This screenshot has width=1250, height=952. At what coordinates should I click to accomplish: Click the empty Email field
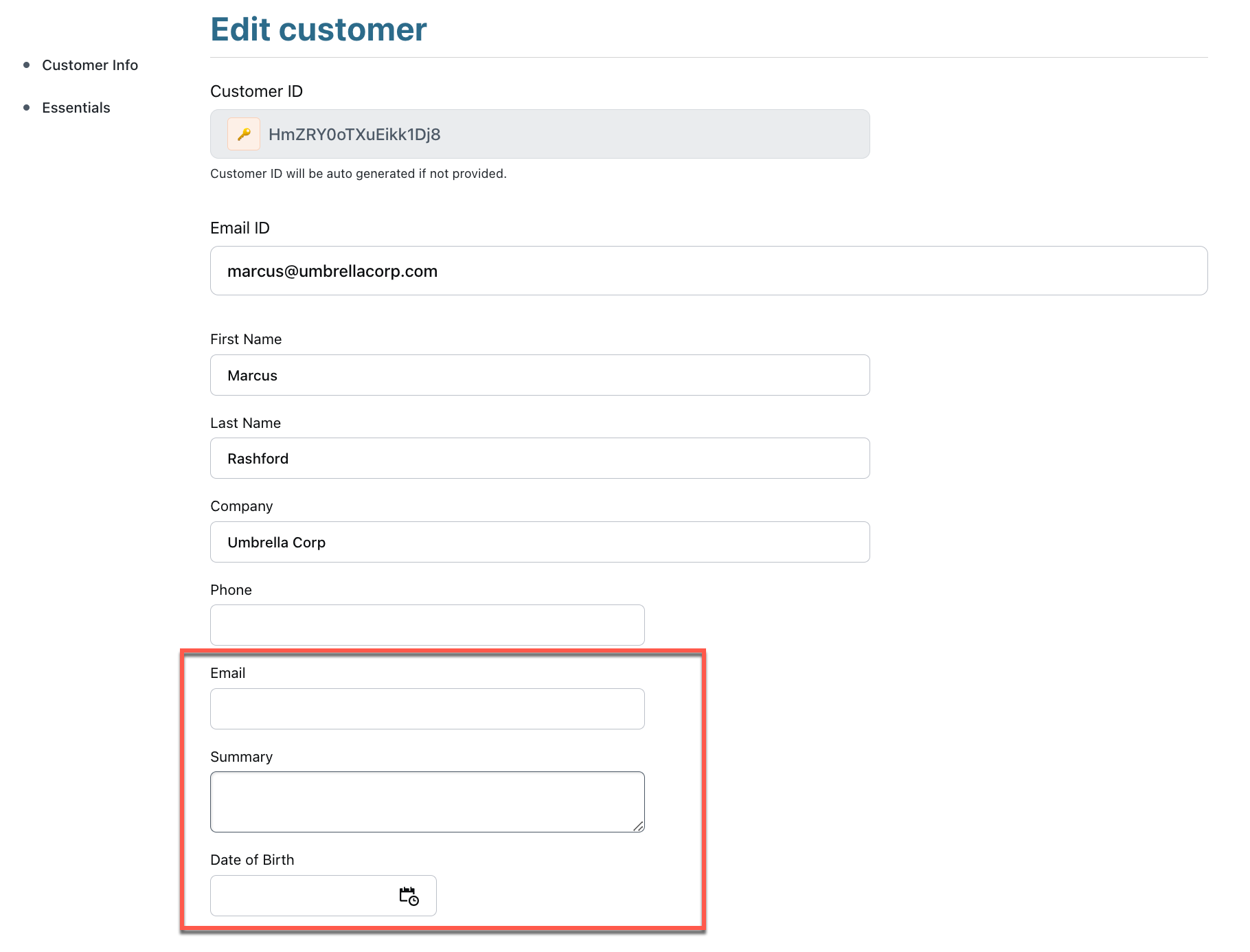tap(427, 709)
